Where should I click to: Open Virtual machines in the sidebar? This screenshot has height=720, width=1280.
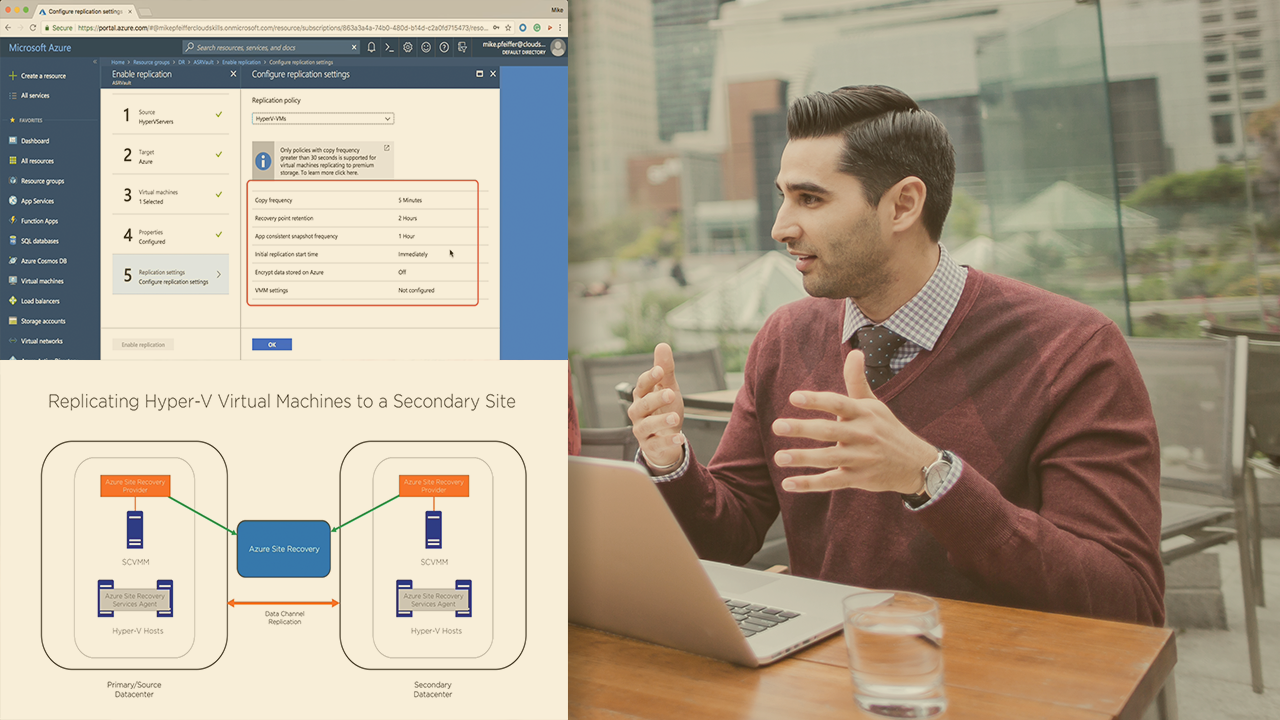click(42, 281)
